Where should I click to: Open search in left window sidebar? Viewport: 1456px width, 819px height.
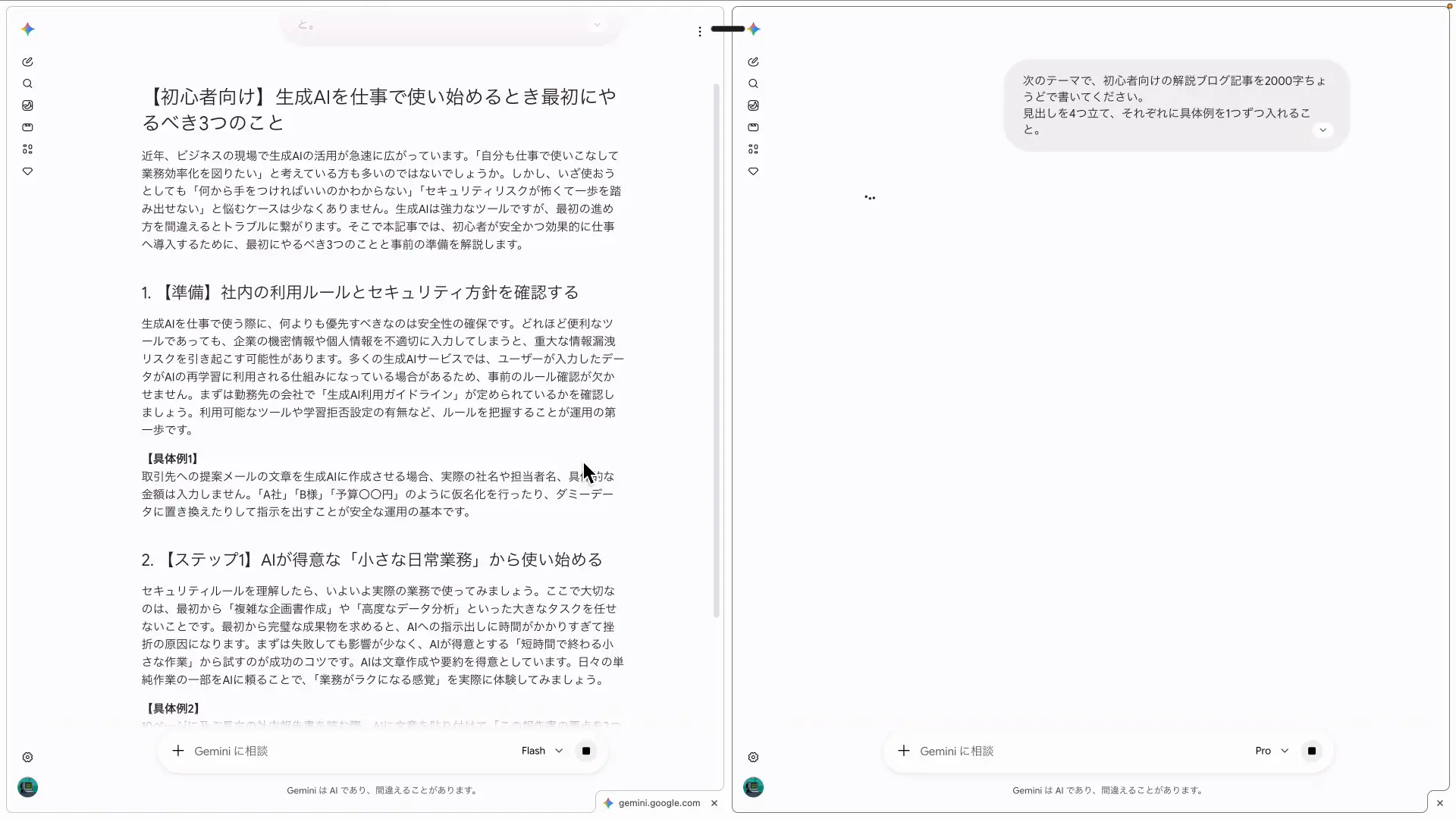click(28, 84)
